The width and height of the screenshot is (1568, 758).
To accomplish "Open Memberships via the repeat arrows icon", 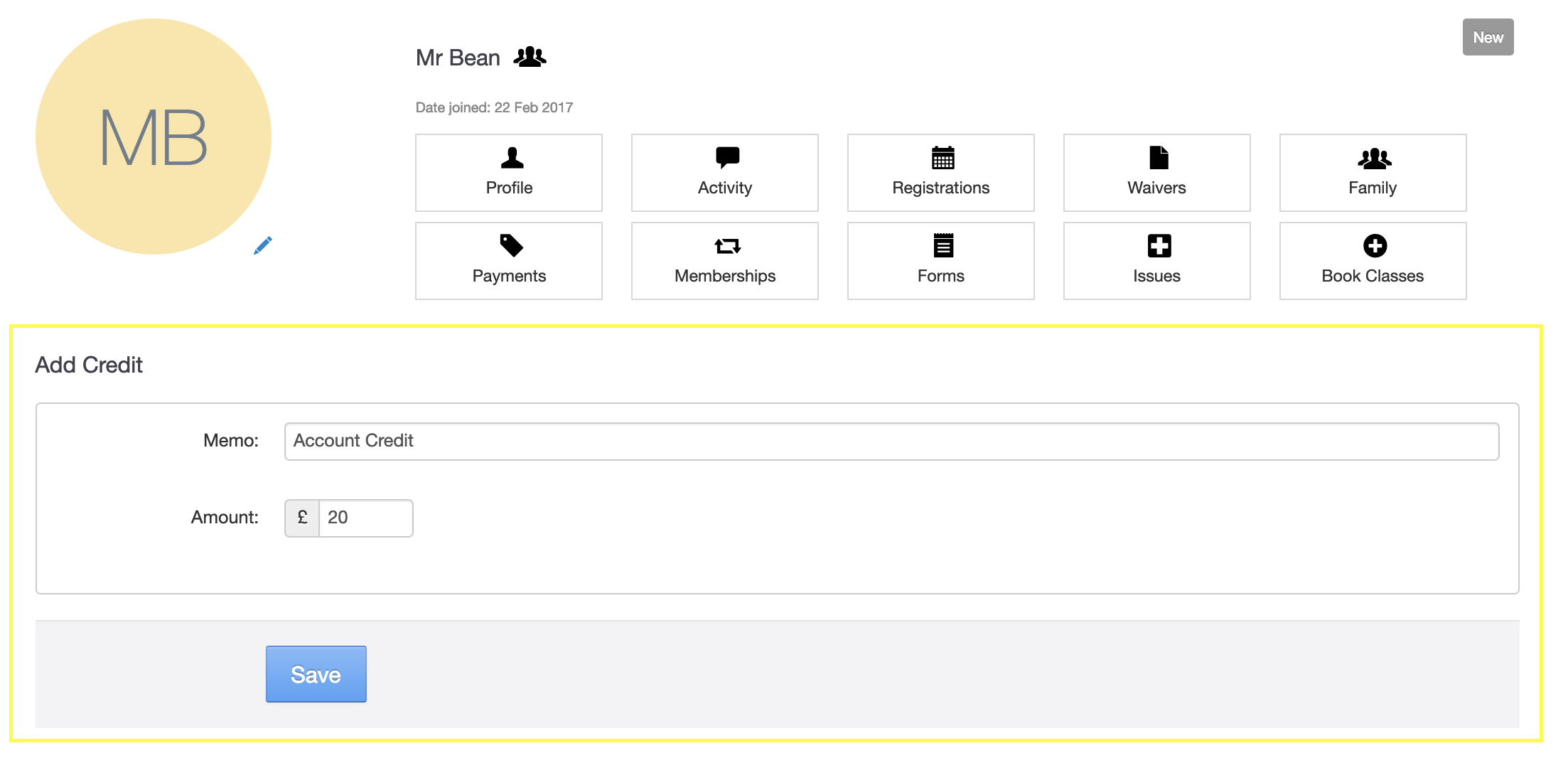I will click(727, 246).
